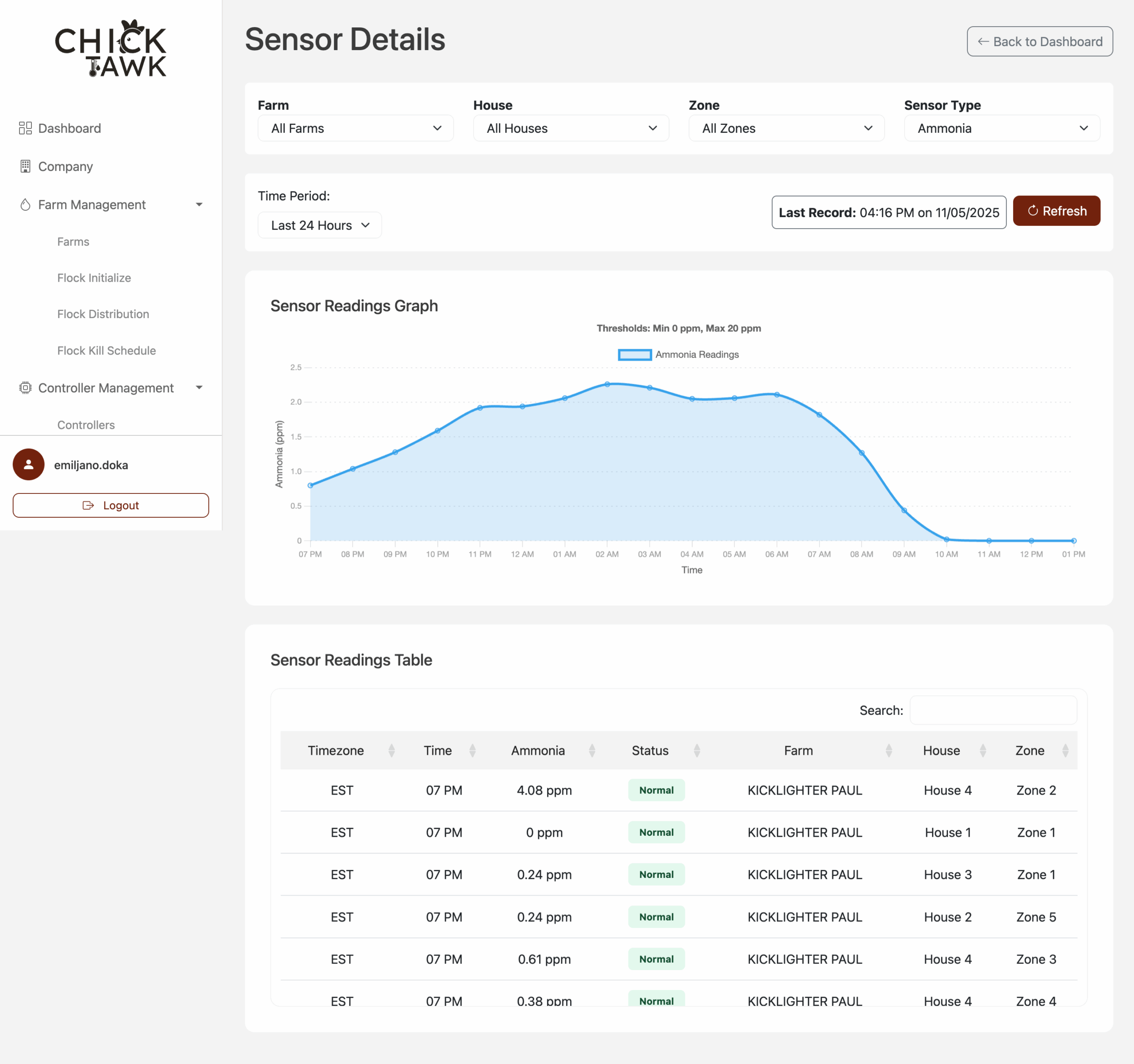Sort table by Ammonia column arrows

click(x=591, y=750)
